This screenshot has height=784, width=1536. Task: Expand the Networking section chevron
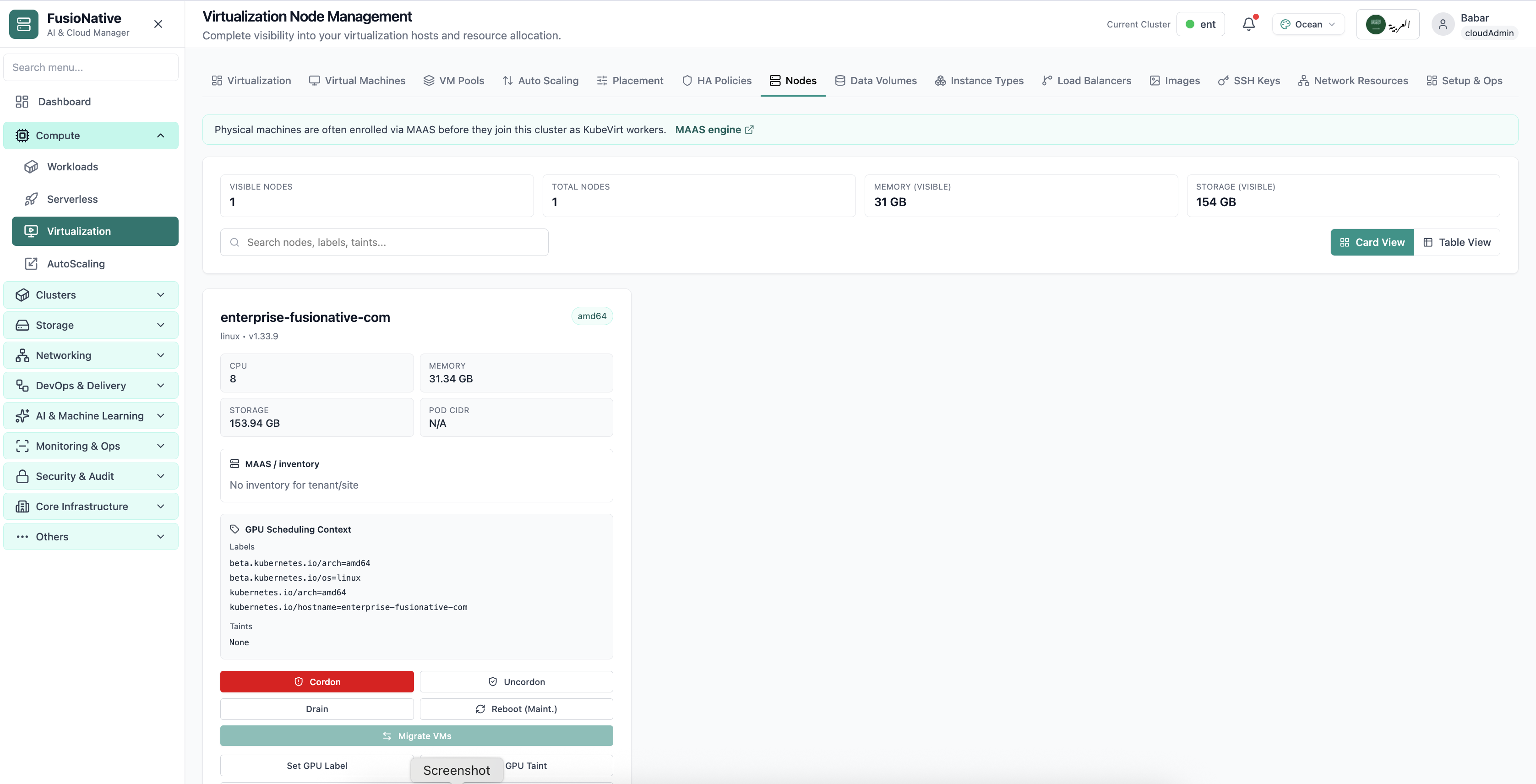160,355
